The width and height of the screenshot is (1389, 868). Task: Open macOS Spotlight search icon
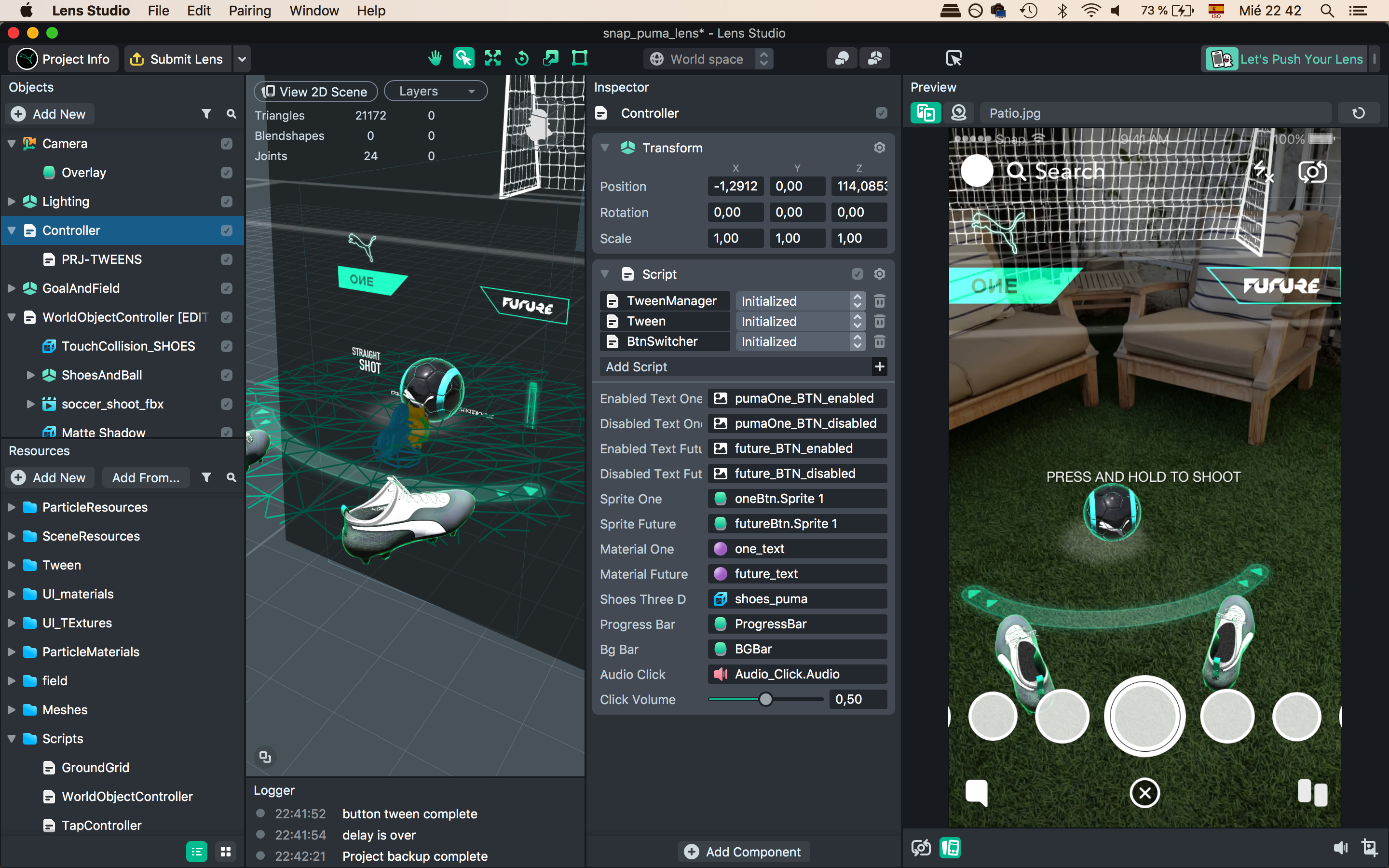point(1327,11)
